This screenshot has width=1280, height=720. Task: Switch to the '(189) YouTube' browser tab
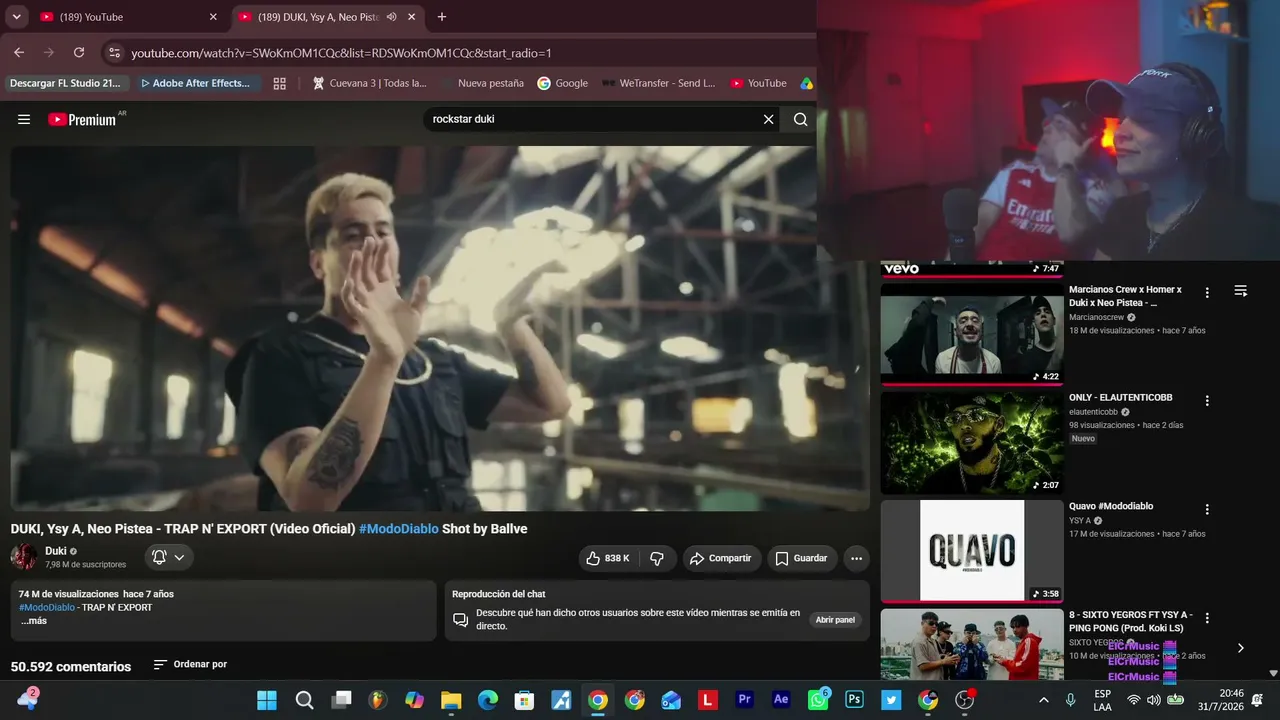(127, 17)
